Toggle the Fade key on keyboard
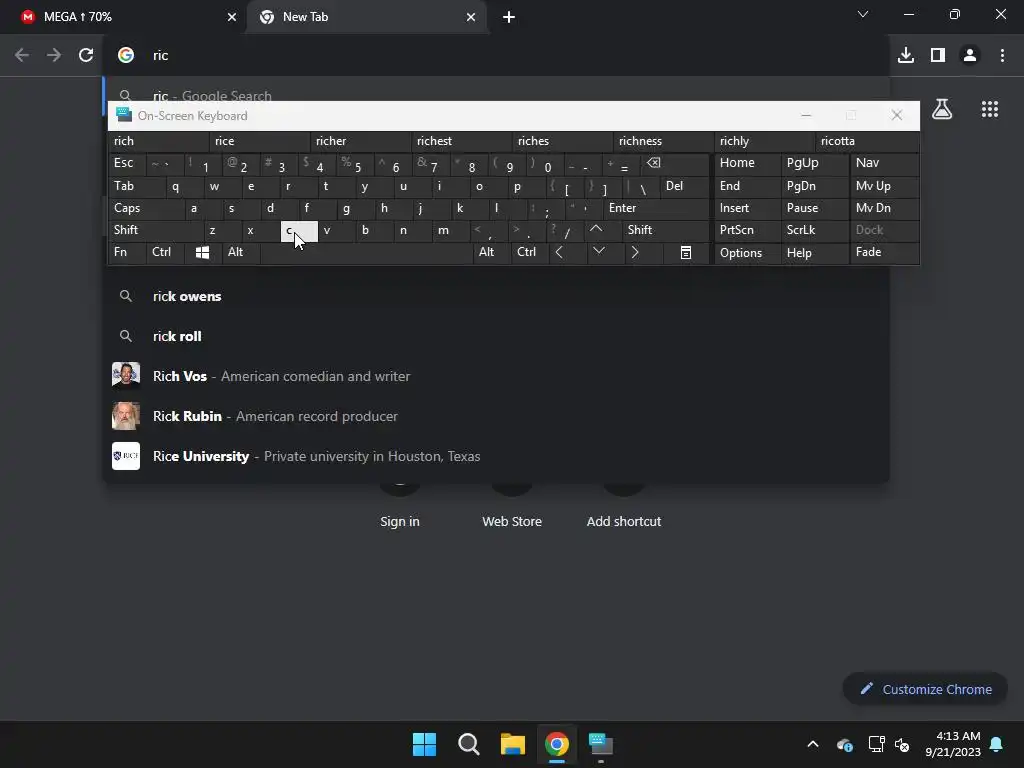1024x768 pixels. pos(885,253)
